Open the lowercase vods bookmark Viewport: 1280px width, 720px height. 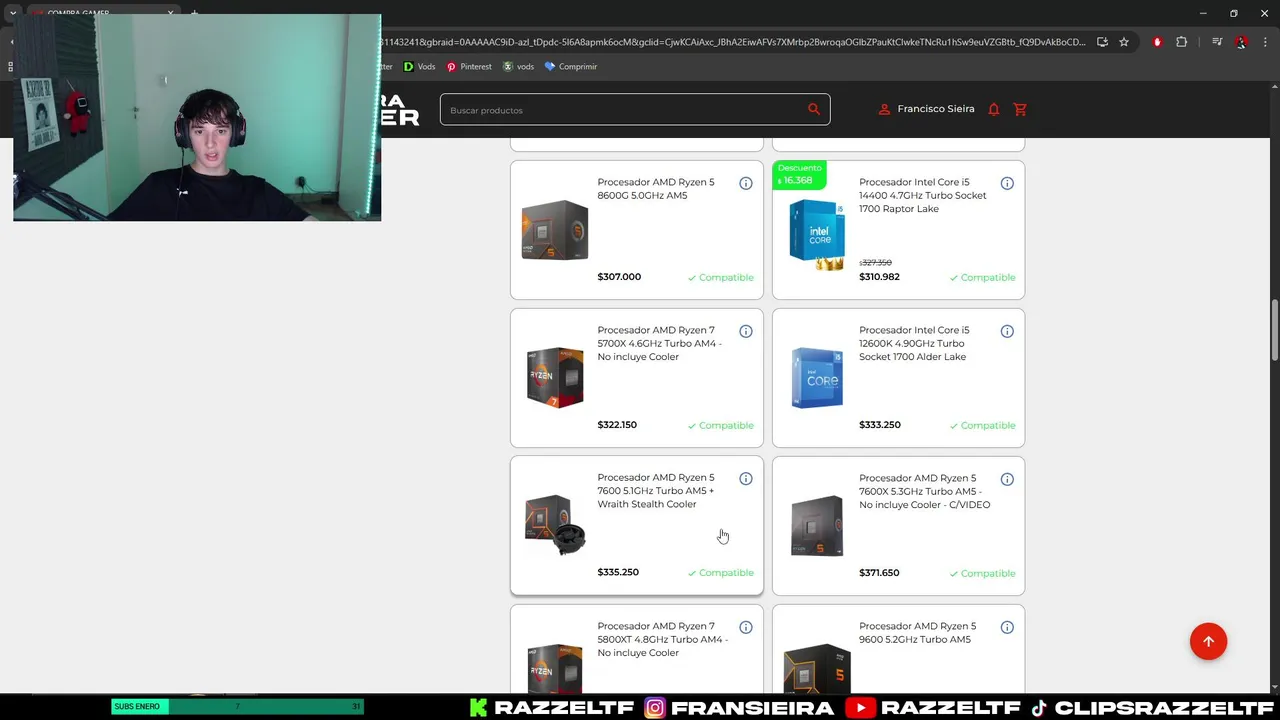(518, 66)
